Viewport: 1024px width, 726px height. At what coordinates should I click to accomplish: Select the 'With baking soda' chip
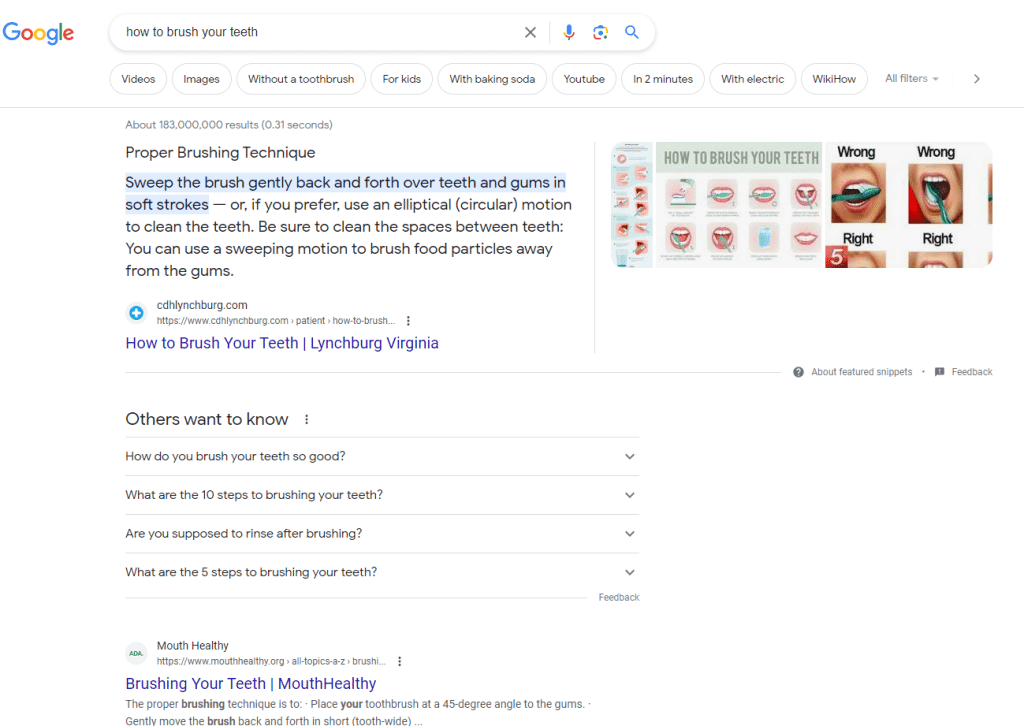[492, 79]
